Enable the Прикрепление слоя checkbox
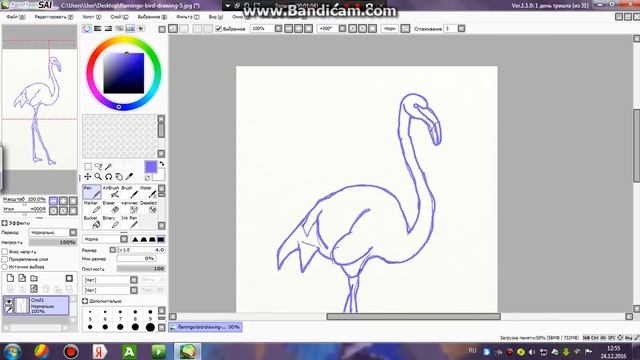Screen dimensions: 640x360 (x=5, y=259)
